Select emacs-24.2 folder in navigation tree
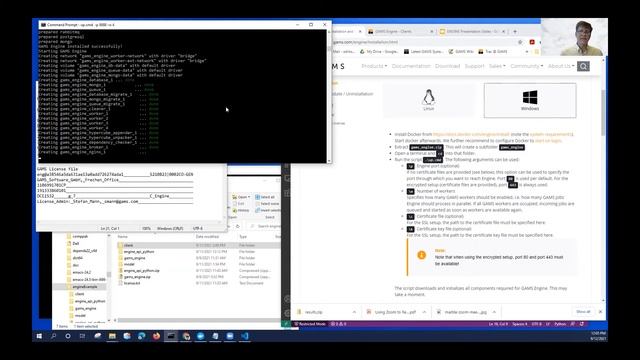Image resolution: width=640 pixels, height=360 pixels. pyautogui.click(x=81, y=272)
